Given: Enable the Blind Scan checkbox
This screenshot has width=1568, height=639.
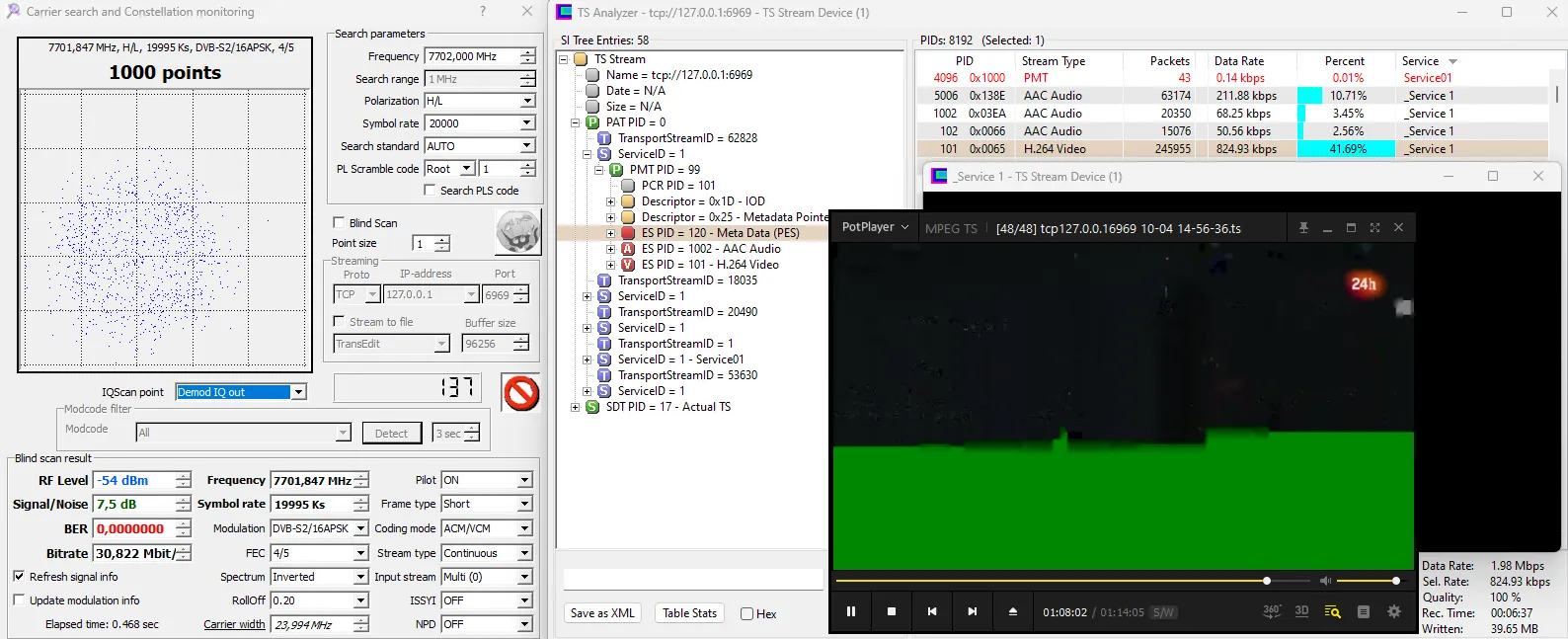Looking at the screenshot, I should 339,222.
